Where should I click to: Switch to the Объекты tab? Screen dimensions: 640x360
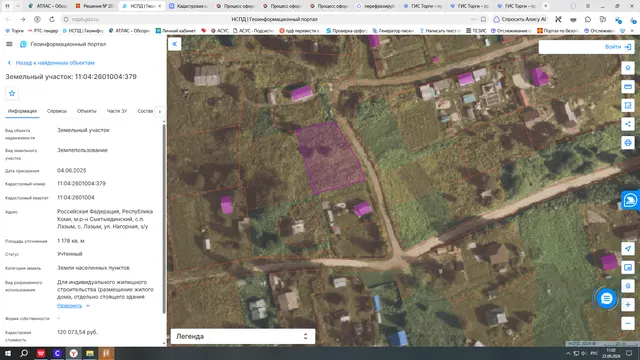pyautogui.click(x=87, y=111)
